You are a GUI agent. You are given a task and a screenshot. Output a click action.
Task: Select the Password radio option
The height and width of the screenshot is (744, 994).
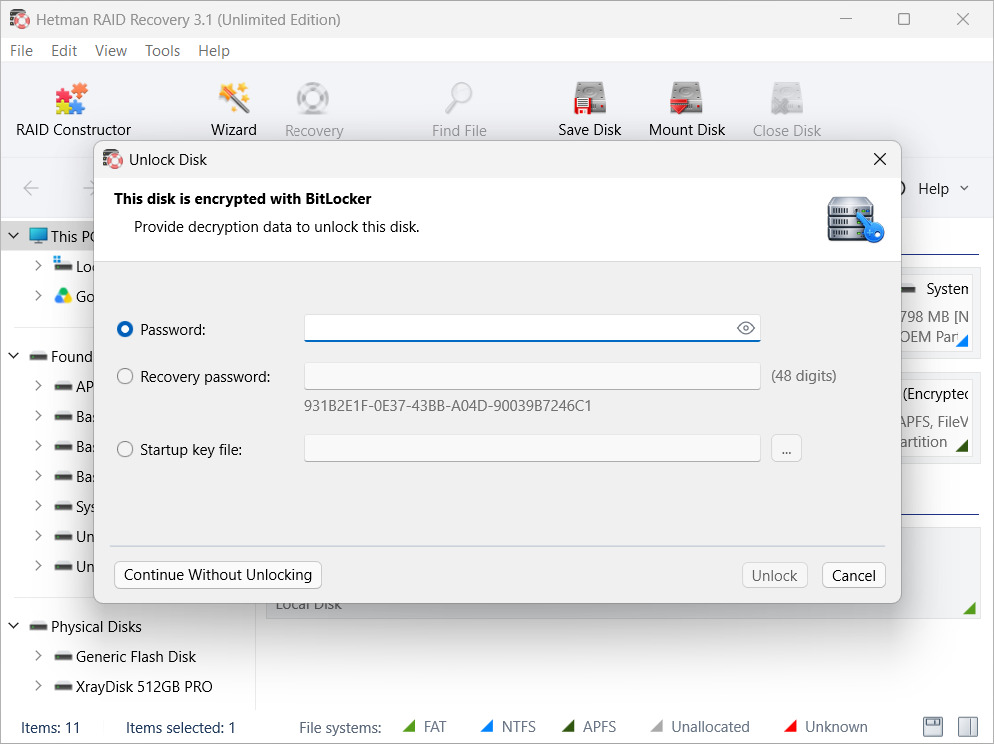coord(125,330)
